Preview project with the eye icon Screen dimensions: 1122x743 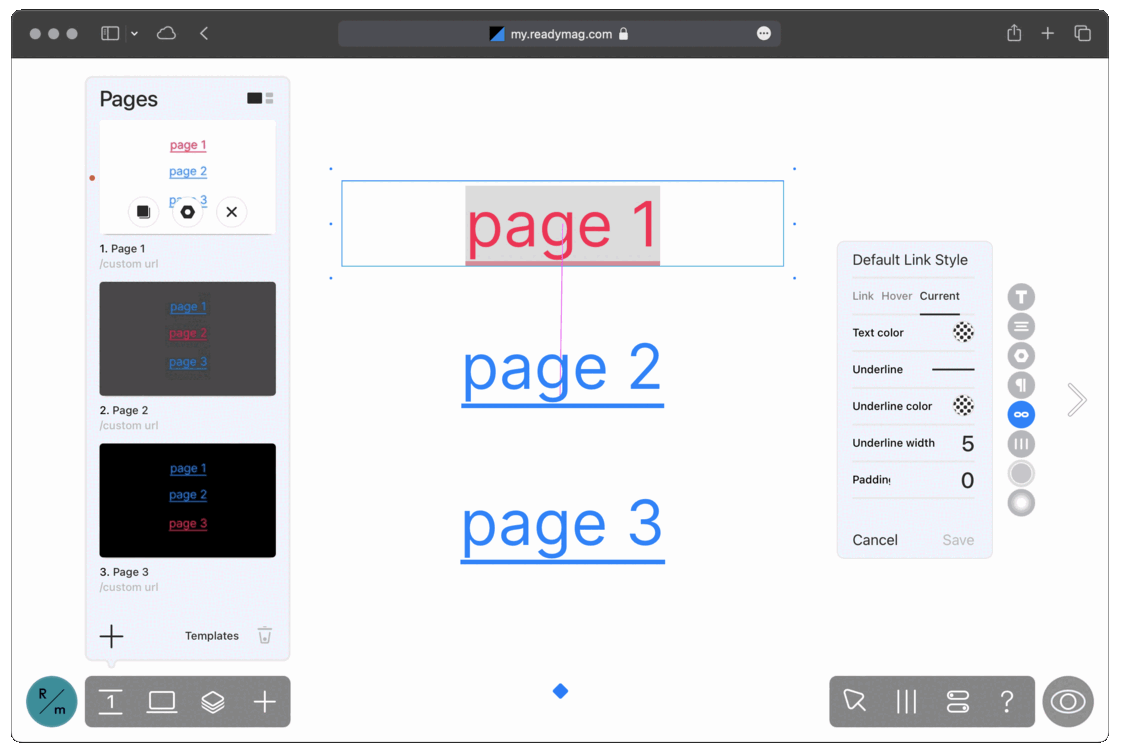[x=1068, y=701]
